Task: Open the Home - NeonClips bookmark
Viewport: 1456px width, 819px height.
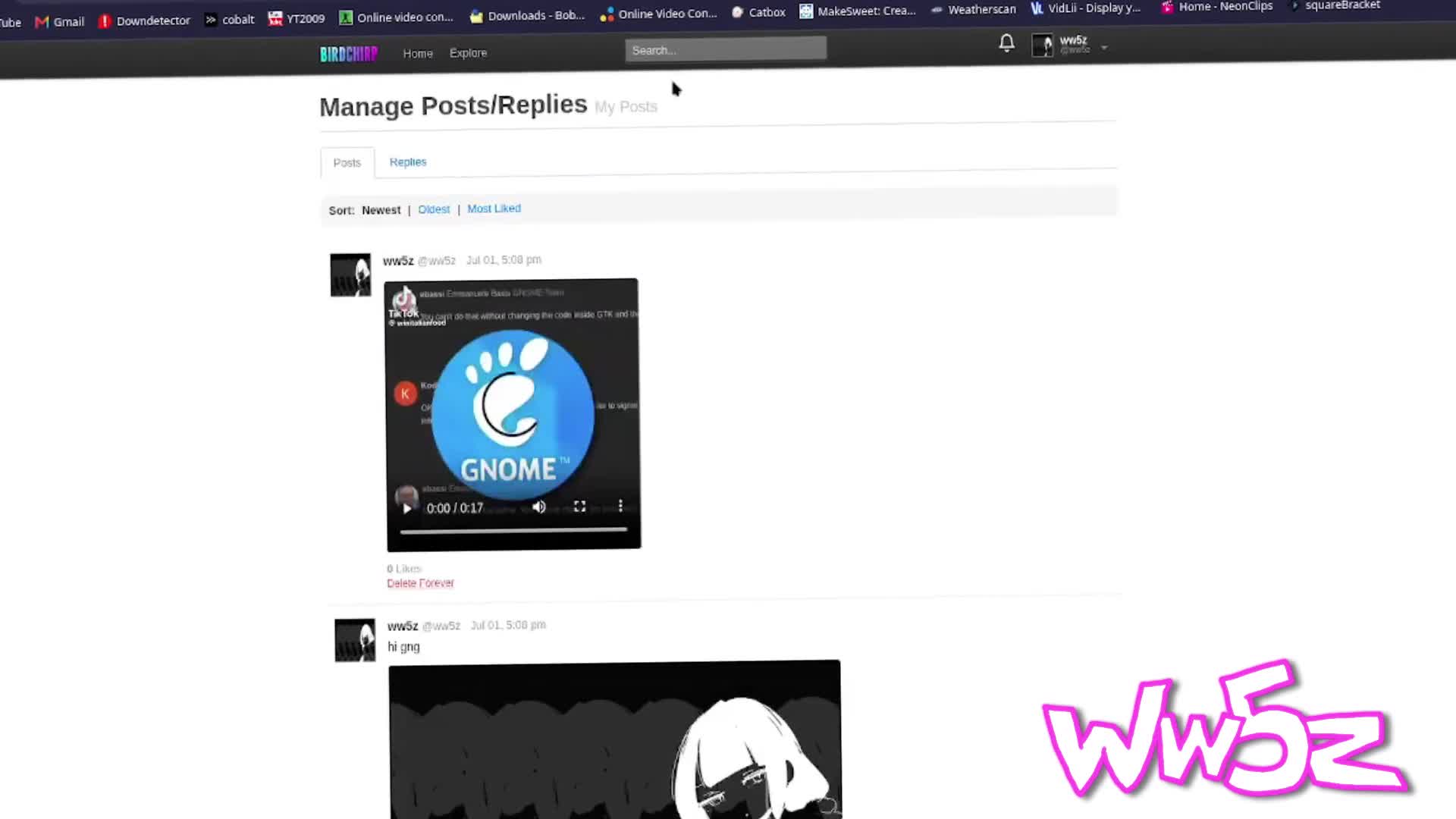Action: (1217, 6)
